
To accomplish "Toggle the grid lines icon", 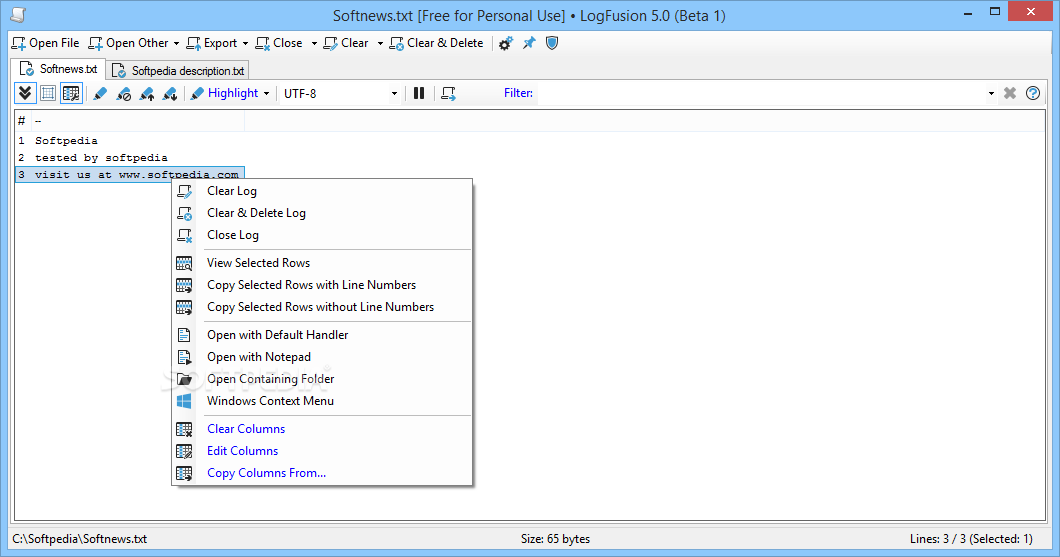I will [x=48, y=93].
